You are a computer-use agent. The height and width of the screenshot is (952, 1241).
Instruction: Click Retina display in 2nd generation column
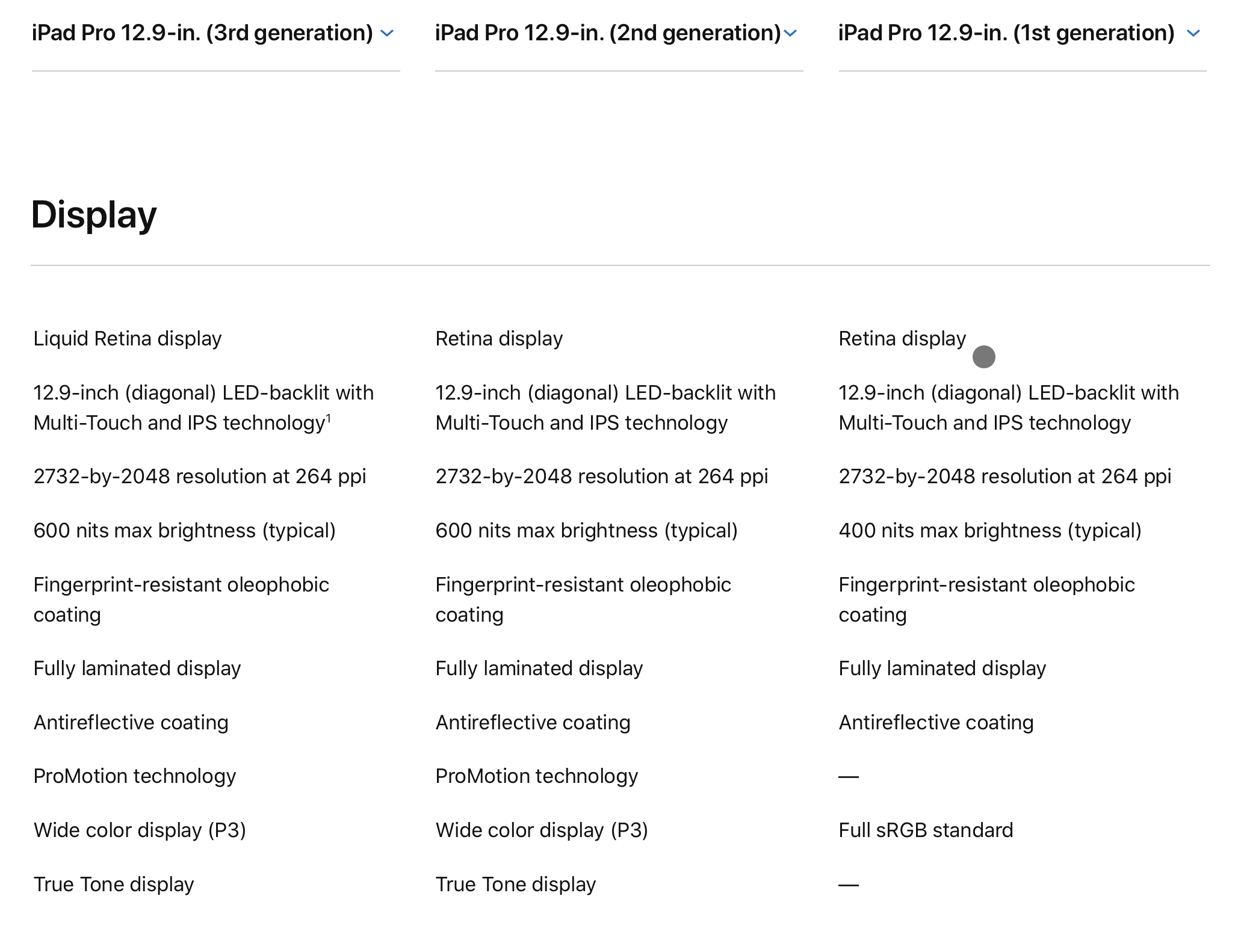499,339
